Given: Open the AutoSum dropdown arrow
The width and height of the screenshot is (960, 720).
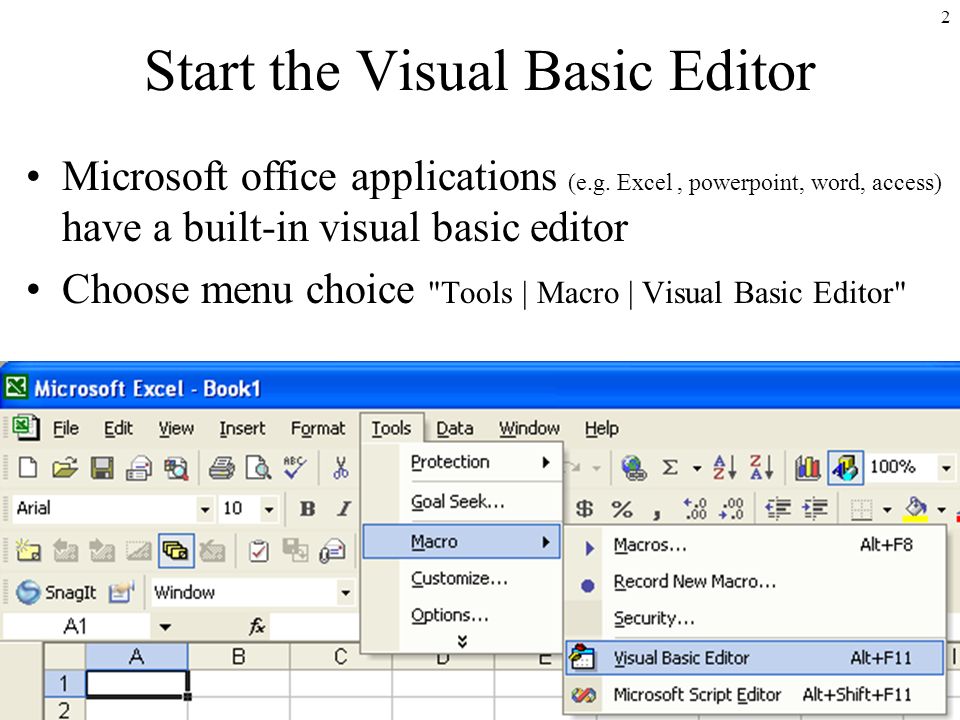Looking at the screenshot, I should tap(697, 469).
